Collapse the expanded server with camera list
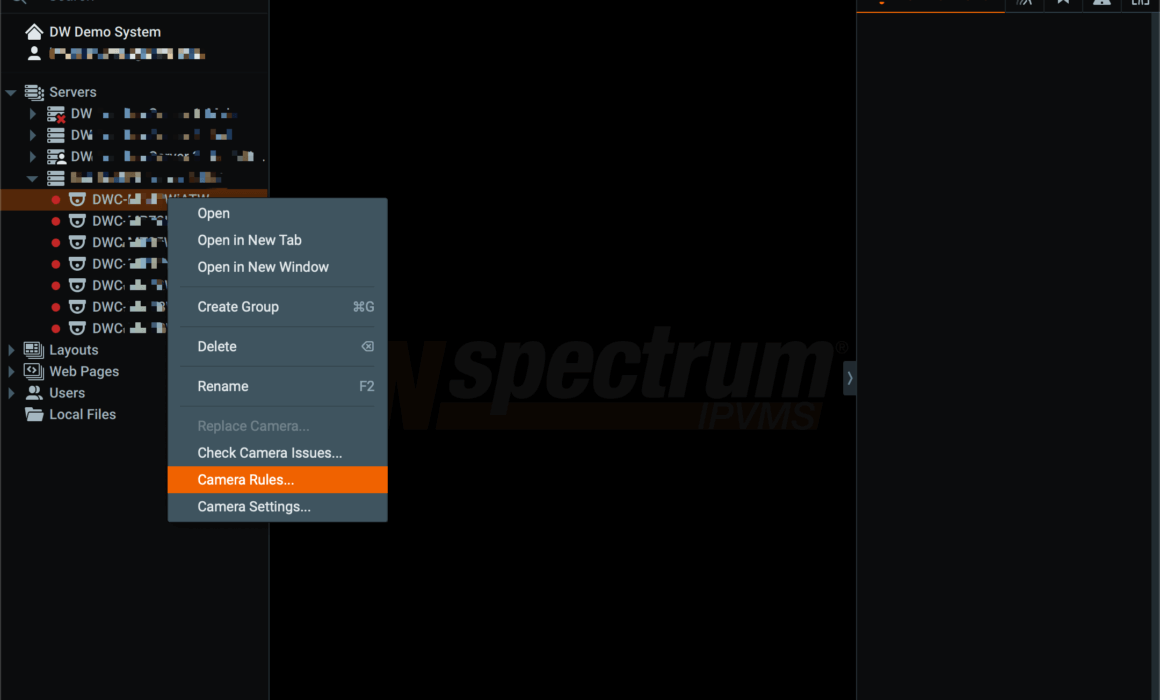This screenshot has height=700, width=1160. 33,178
